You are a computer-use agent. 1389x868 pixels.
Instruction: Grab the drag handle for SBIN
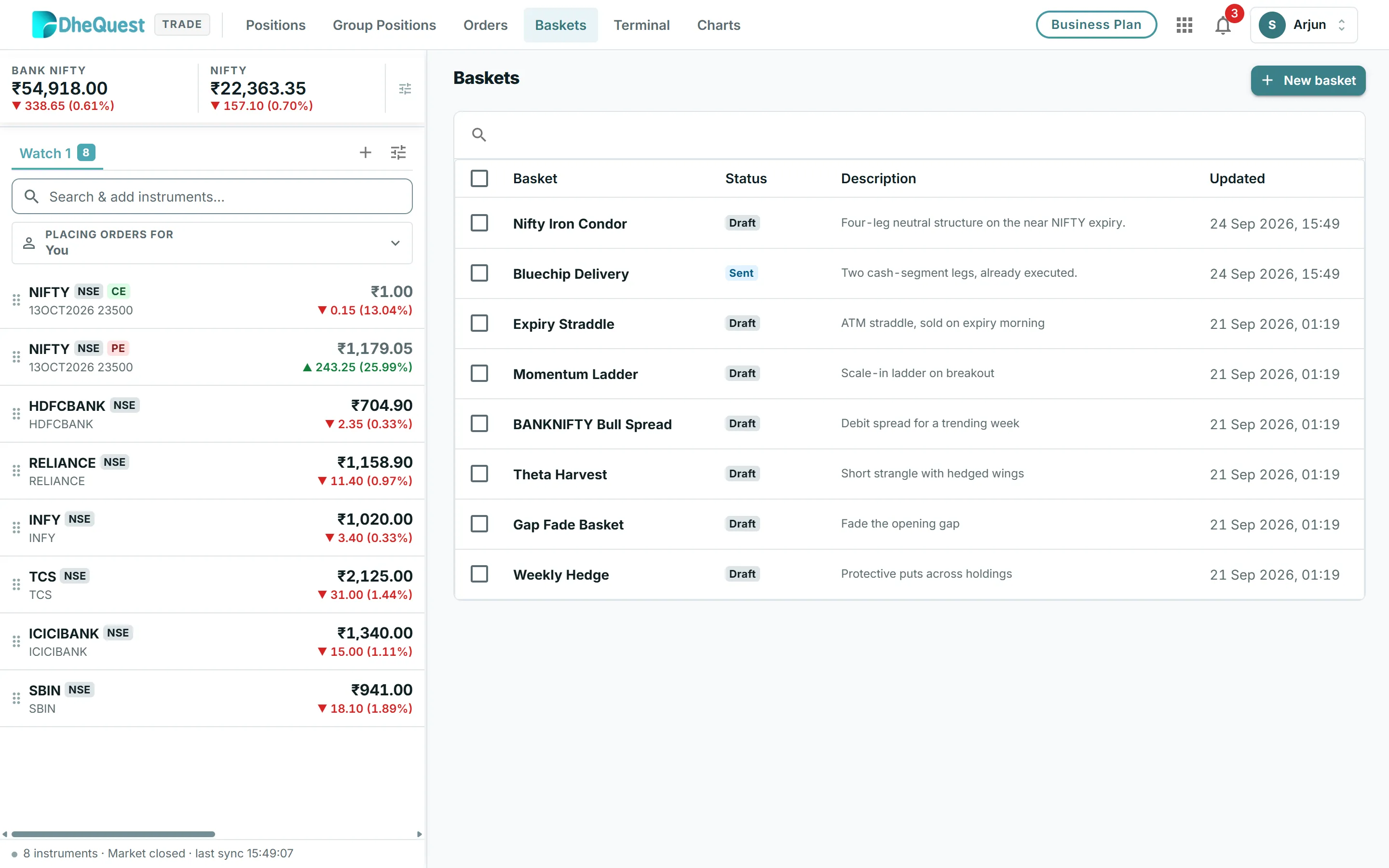16,698
